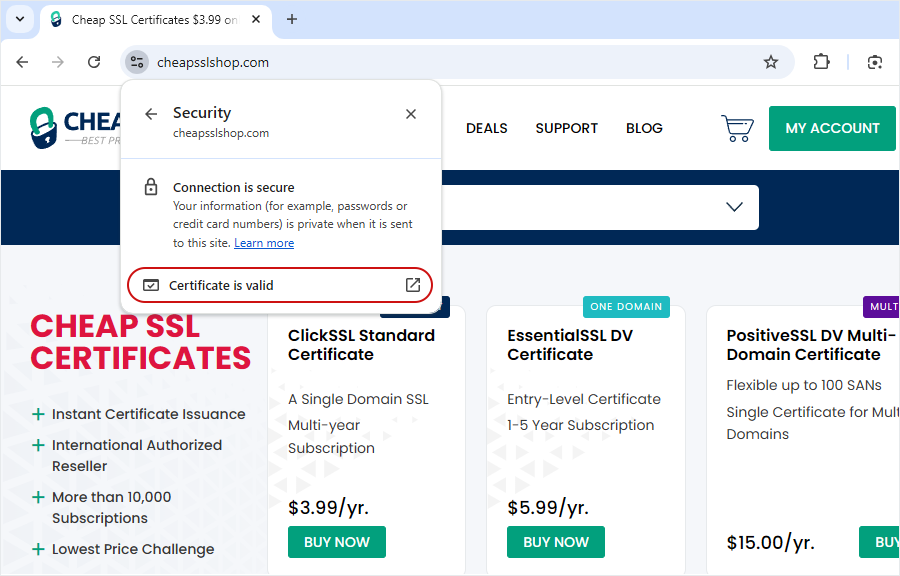Click the $5.99/yr. price text

click(x=548, y=508)
